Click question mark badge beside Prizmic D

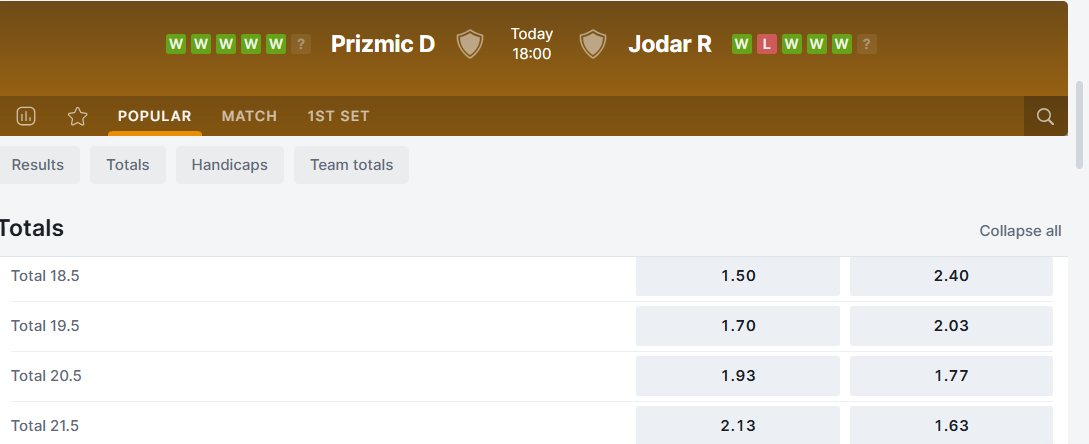[x=301, y=44]
